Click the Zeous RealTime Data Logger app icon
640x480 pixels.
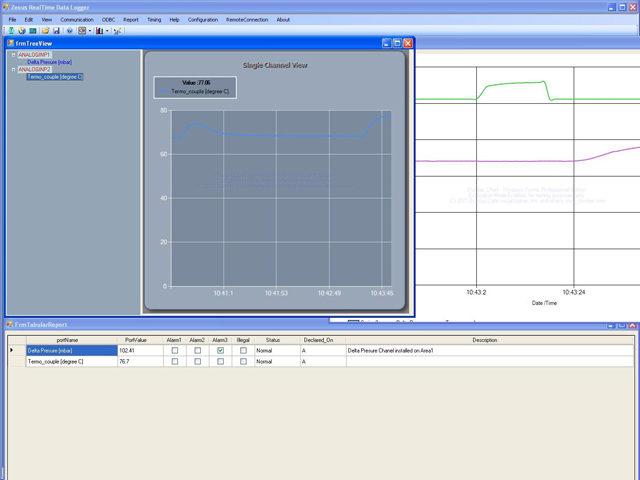tap(6, 7)
